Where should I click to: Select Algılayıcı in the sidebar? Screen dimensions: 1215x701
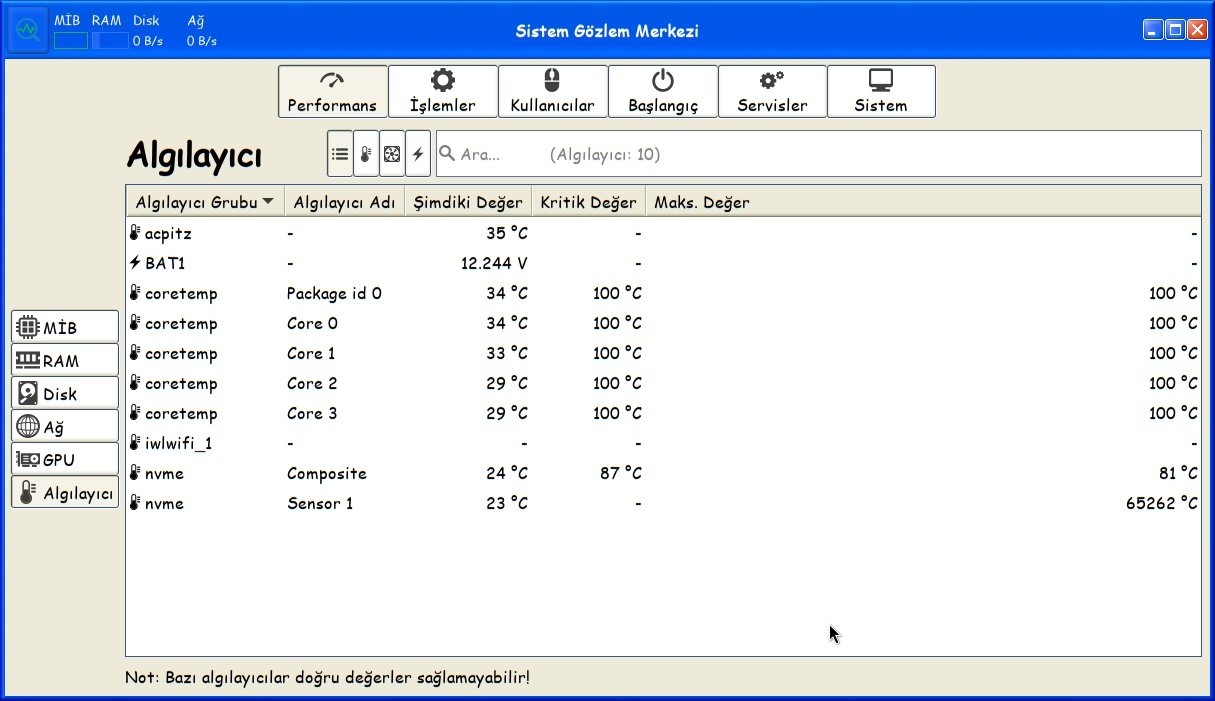pyautogui.click(x=65, y=492)
